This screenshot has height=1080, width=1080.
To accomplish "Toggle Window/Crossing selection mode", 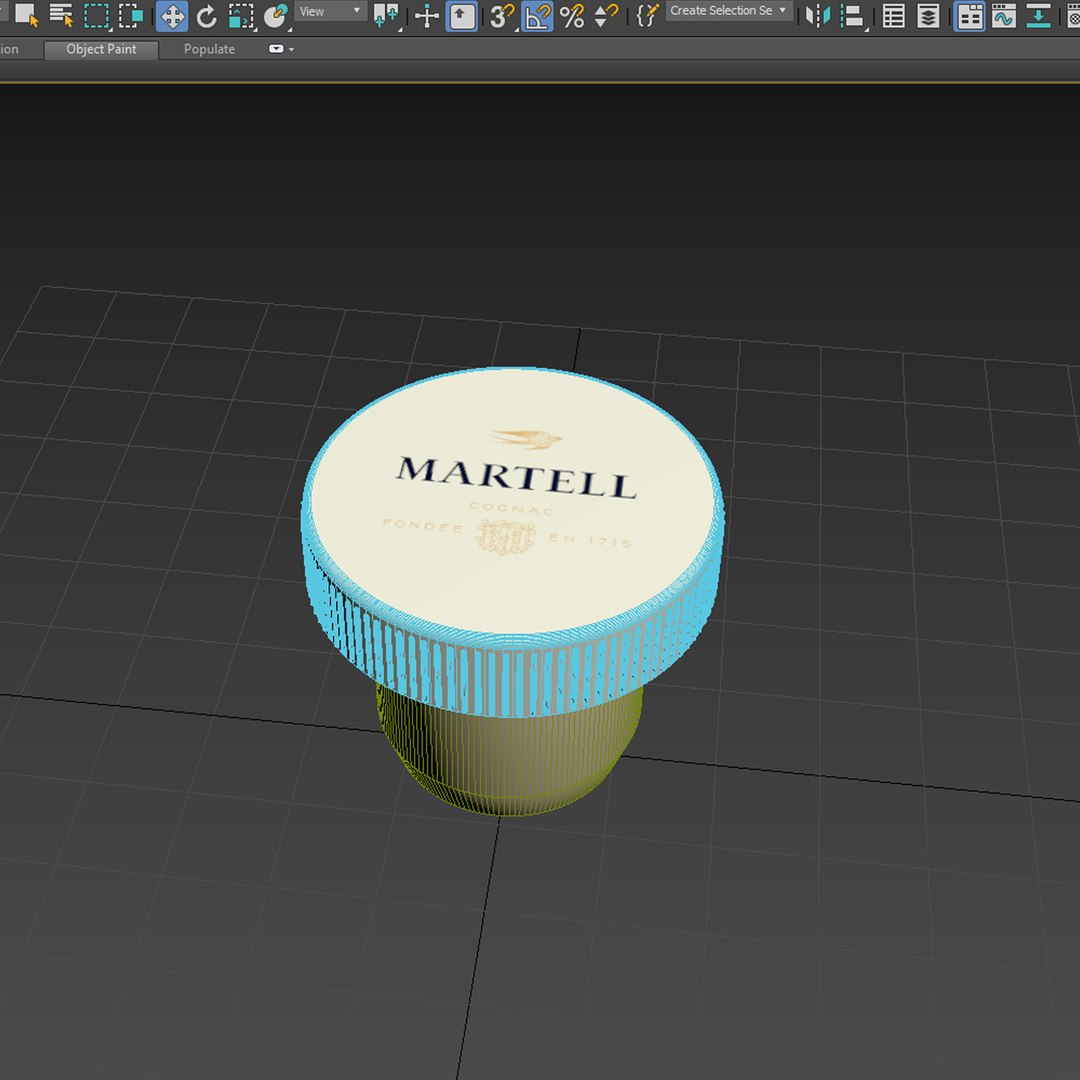I will click(x=130, y=15).
